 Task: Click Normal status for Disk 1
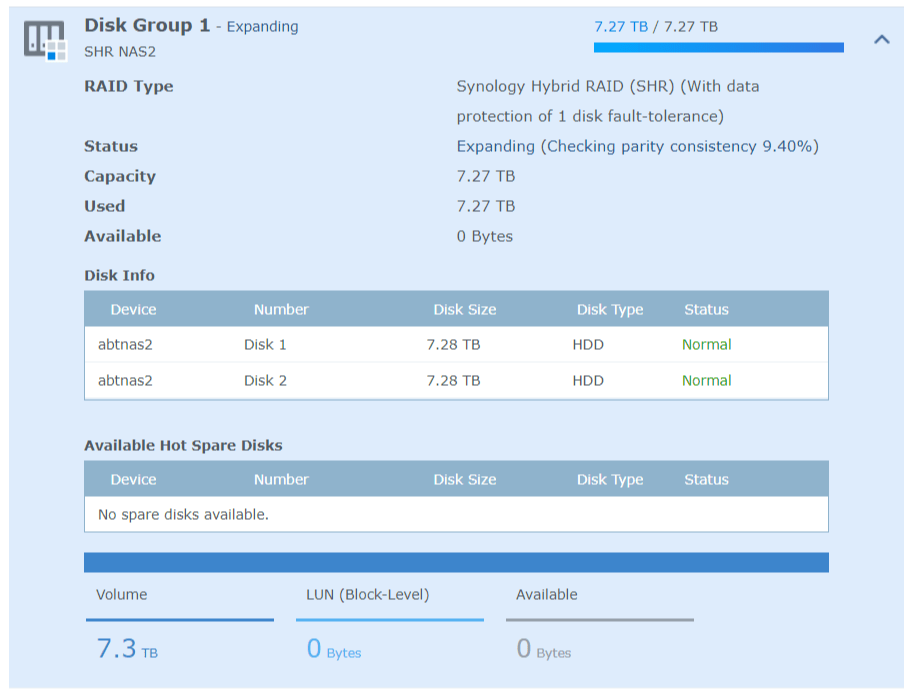click(x=706, y=345)
